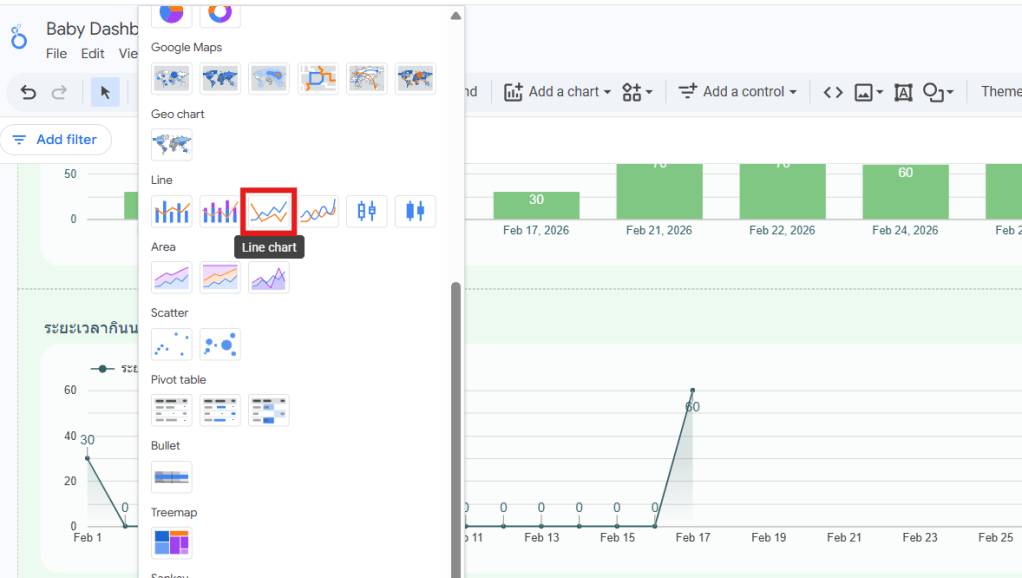Choose the Bubble scatter chart icon
This screenshot has height=578, width=1022.
point(220,344)
